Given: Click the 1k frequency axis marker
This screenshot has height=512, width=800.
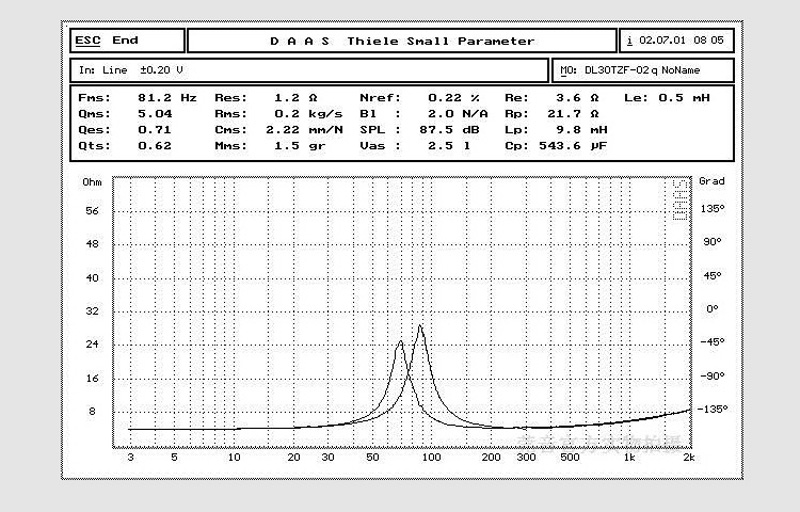Looking at the screenshot, I should [x=630, y=457].
